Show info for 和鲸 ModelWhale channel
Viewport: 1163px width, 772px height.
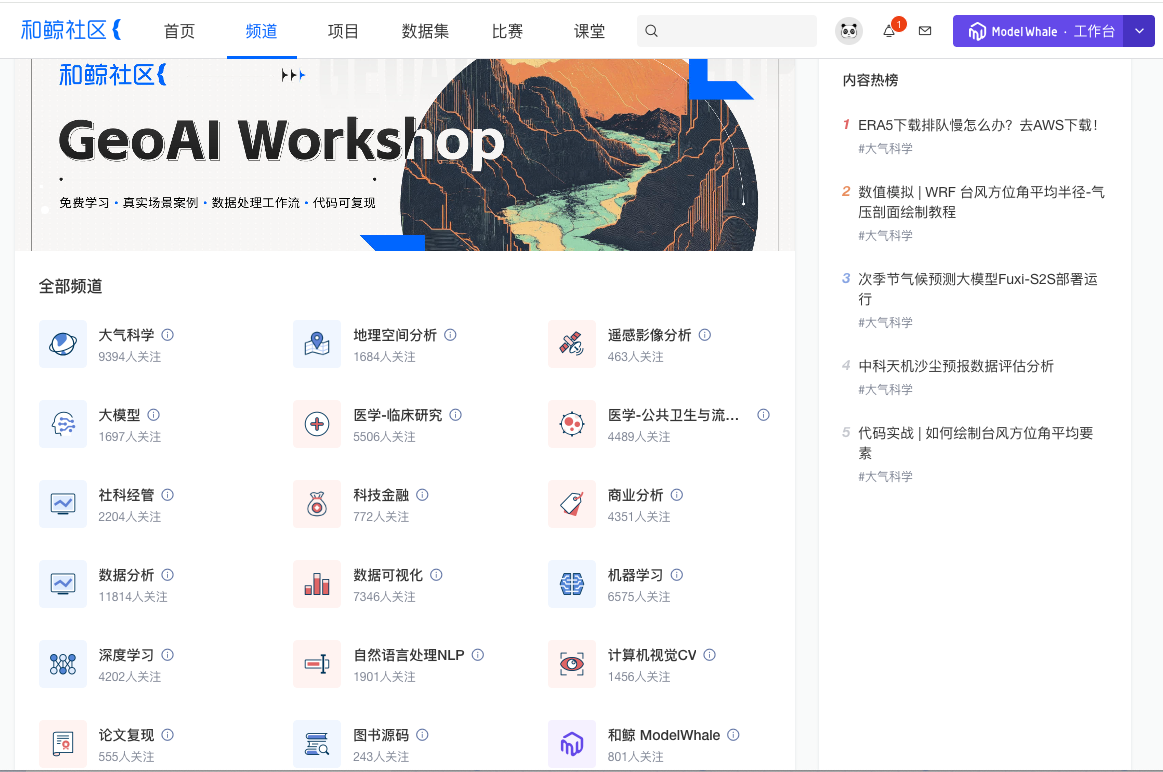coord(733,735)
